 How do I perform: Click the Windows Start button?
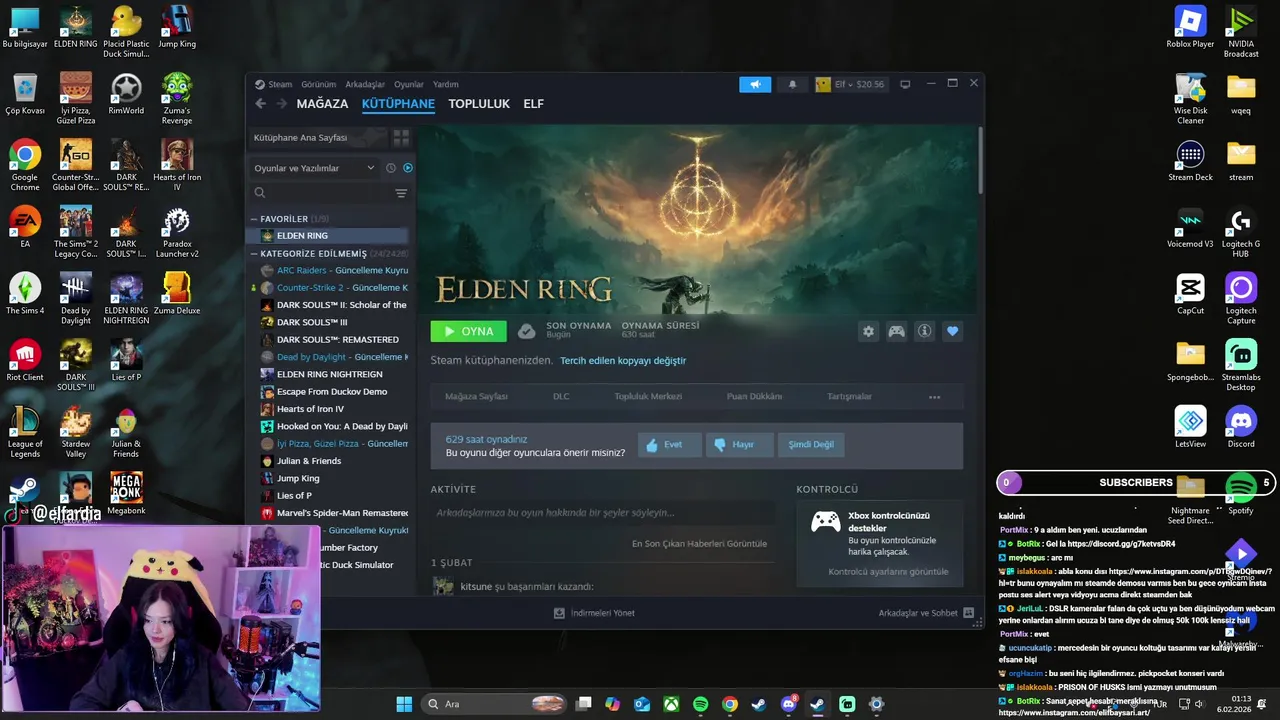tap(404, 704)
